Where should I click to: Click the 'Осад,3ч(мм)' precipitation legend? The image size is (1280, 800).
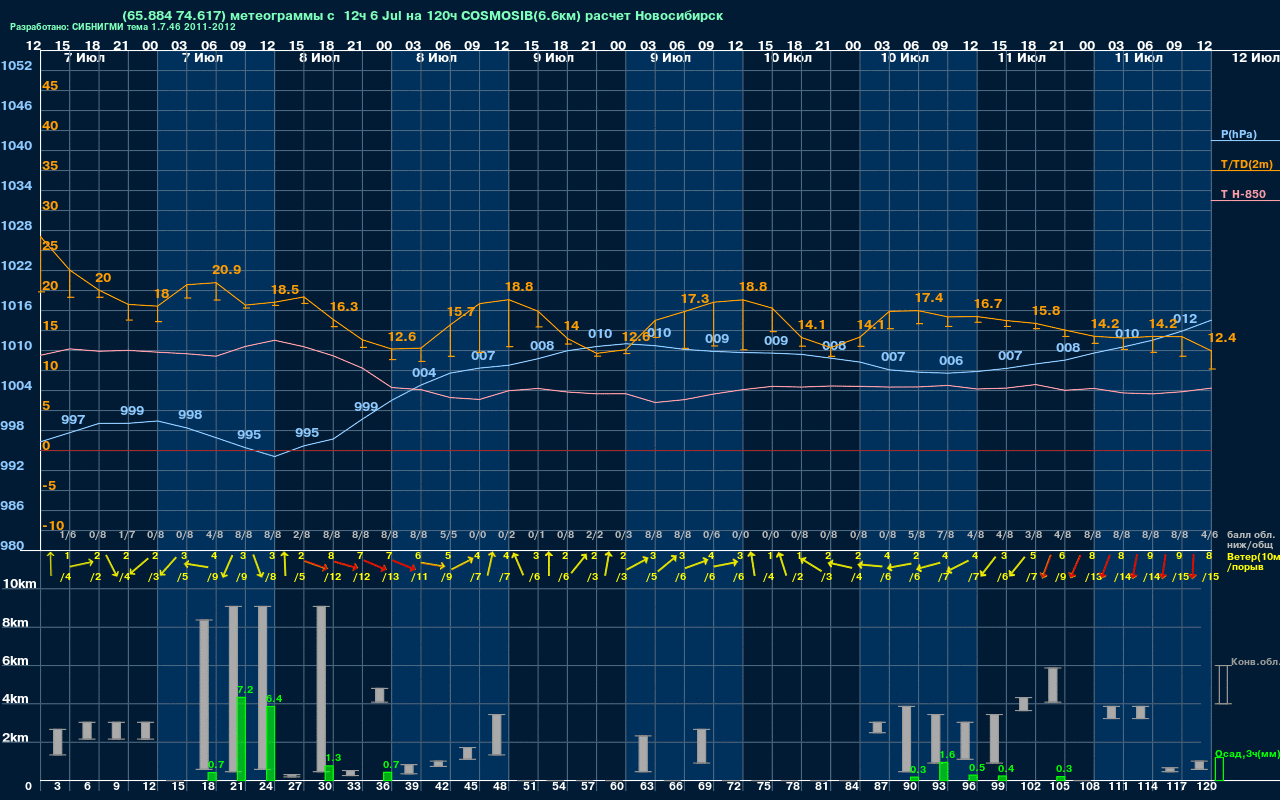click(x=1247, y=753)
